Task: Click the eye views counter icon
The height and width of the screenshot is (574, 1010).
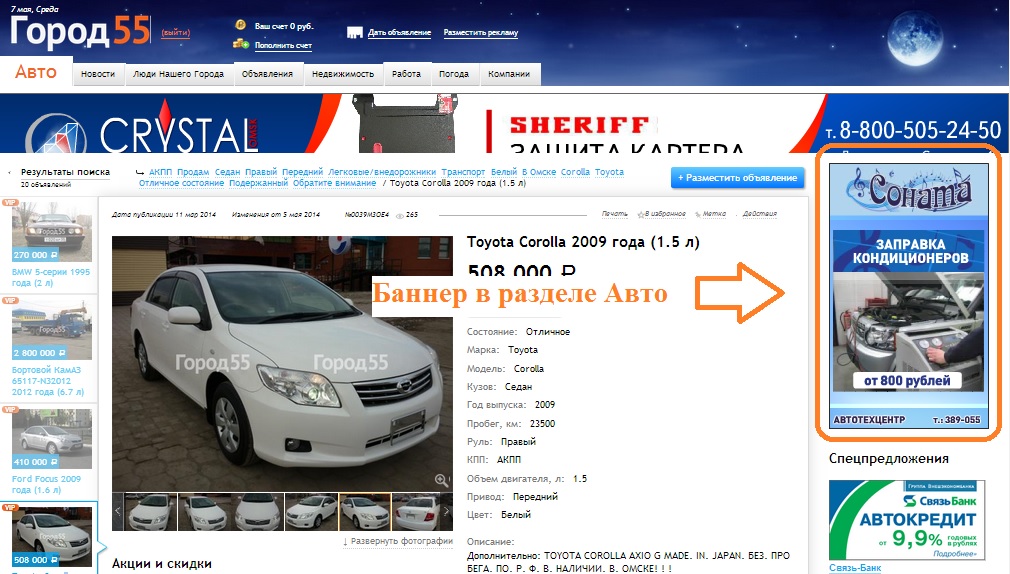Action: point(399,215)
